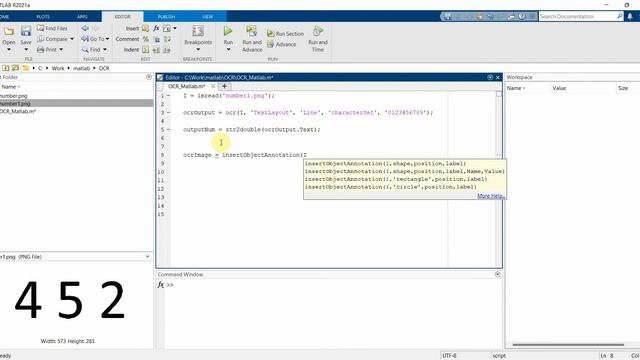The height and width of the screenshot is (360, 640).
Task: Click the Find magnifier button
Action: coord(91,50)
